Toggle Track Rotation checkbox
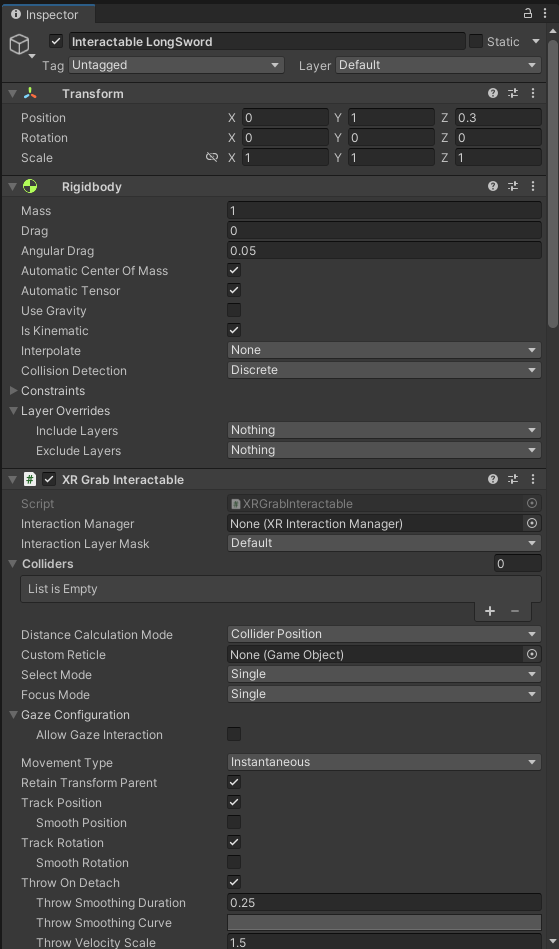The height and width of the screenshot is (949, 559). [234, 842]
